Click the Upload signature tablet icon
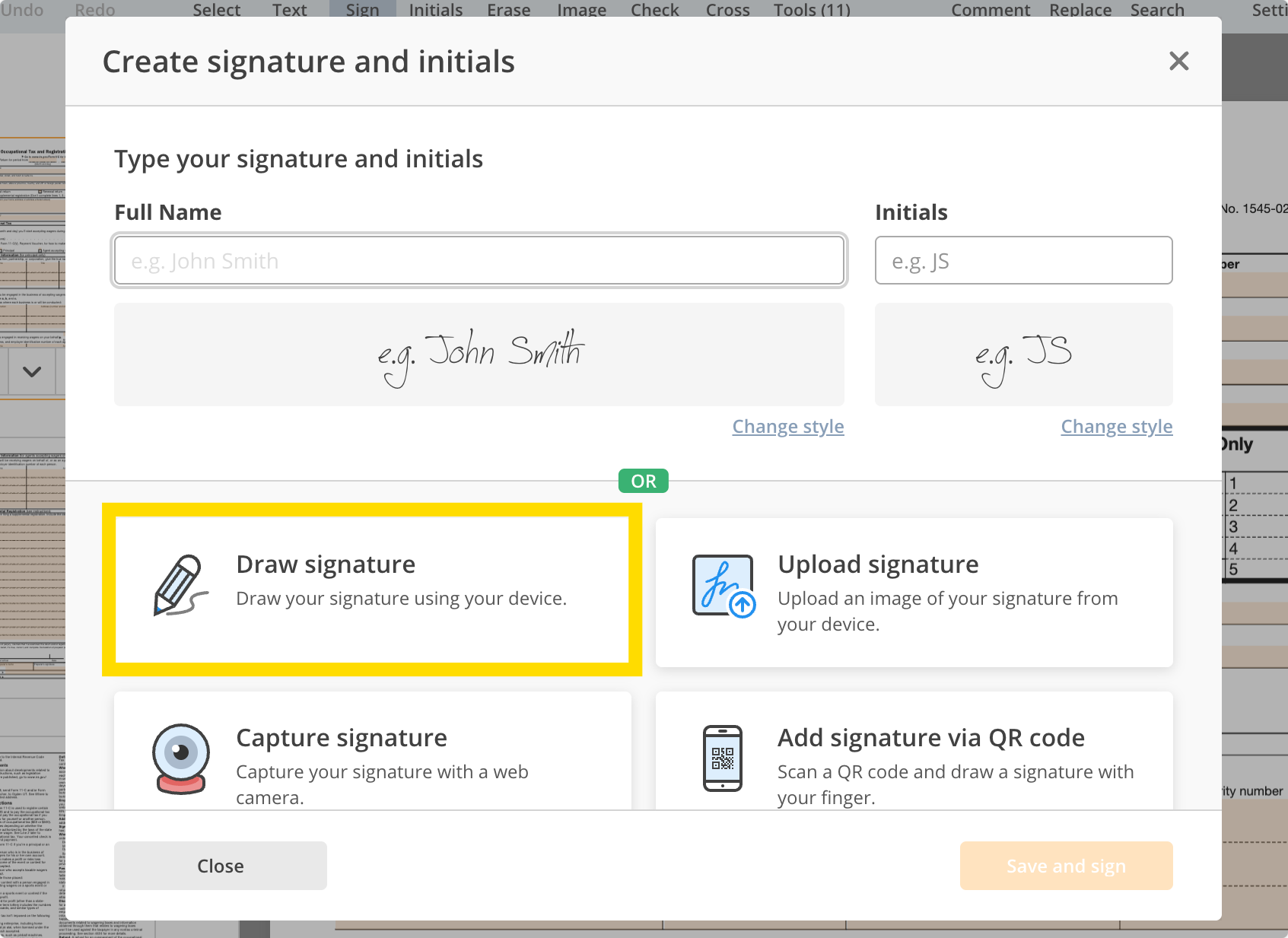 coord(724,586)
